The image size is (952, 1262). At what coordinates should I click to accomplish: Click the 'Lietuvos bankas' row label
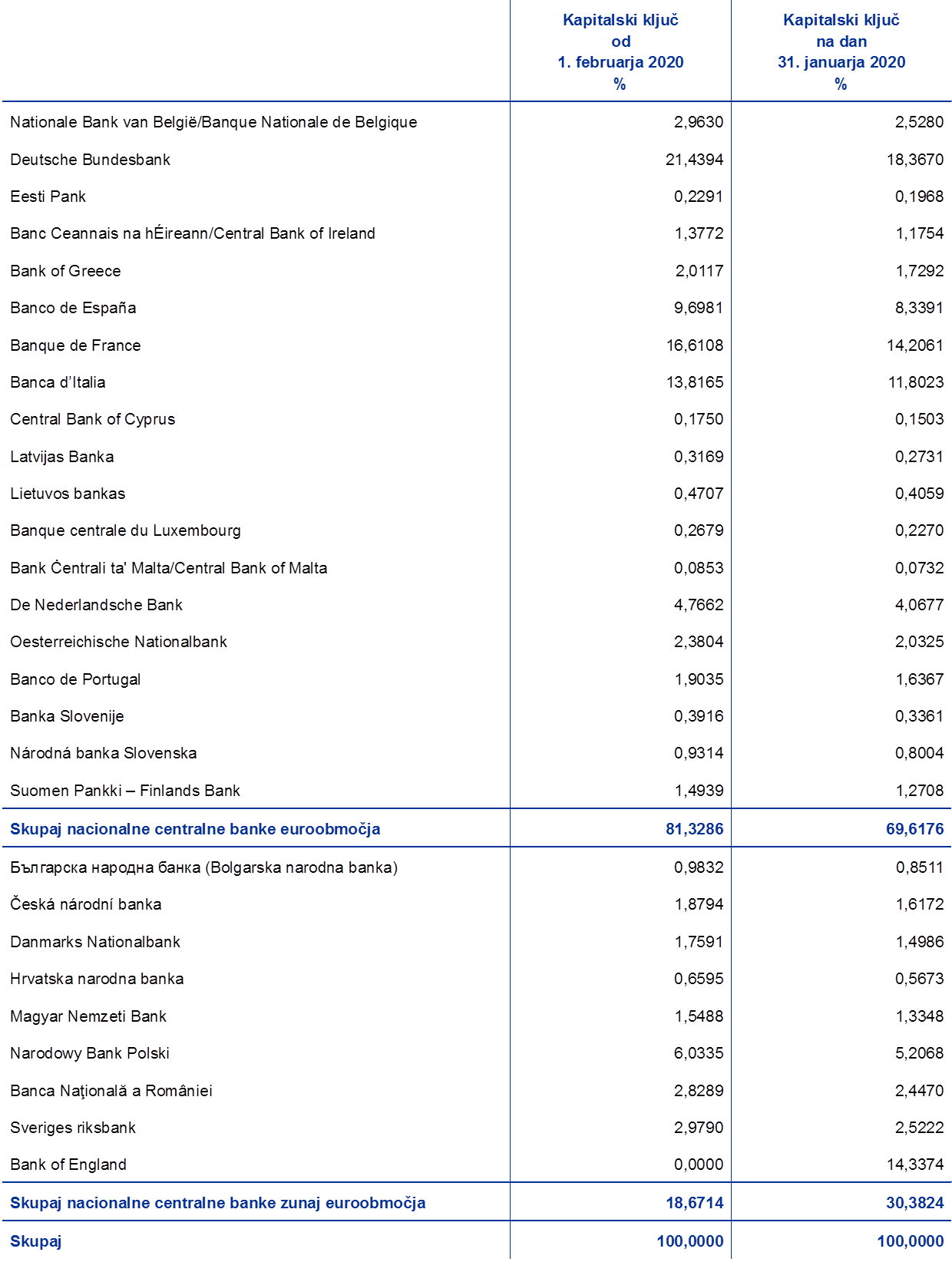coord(68,494)
